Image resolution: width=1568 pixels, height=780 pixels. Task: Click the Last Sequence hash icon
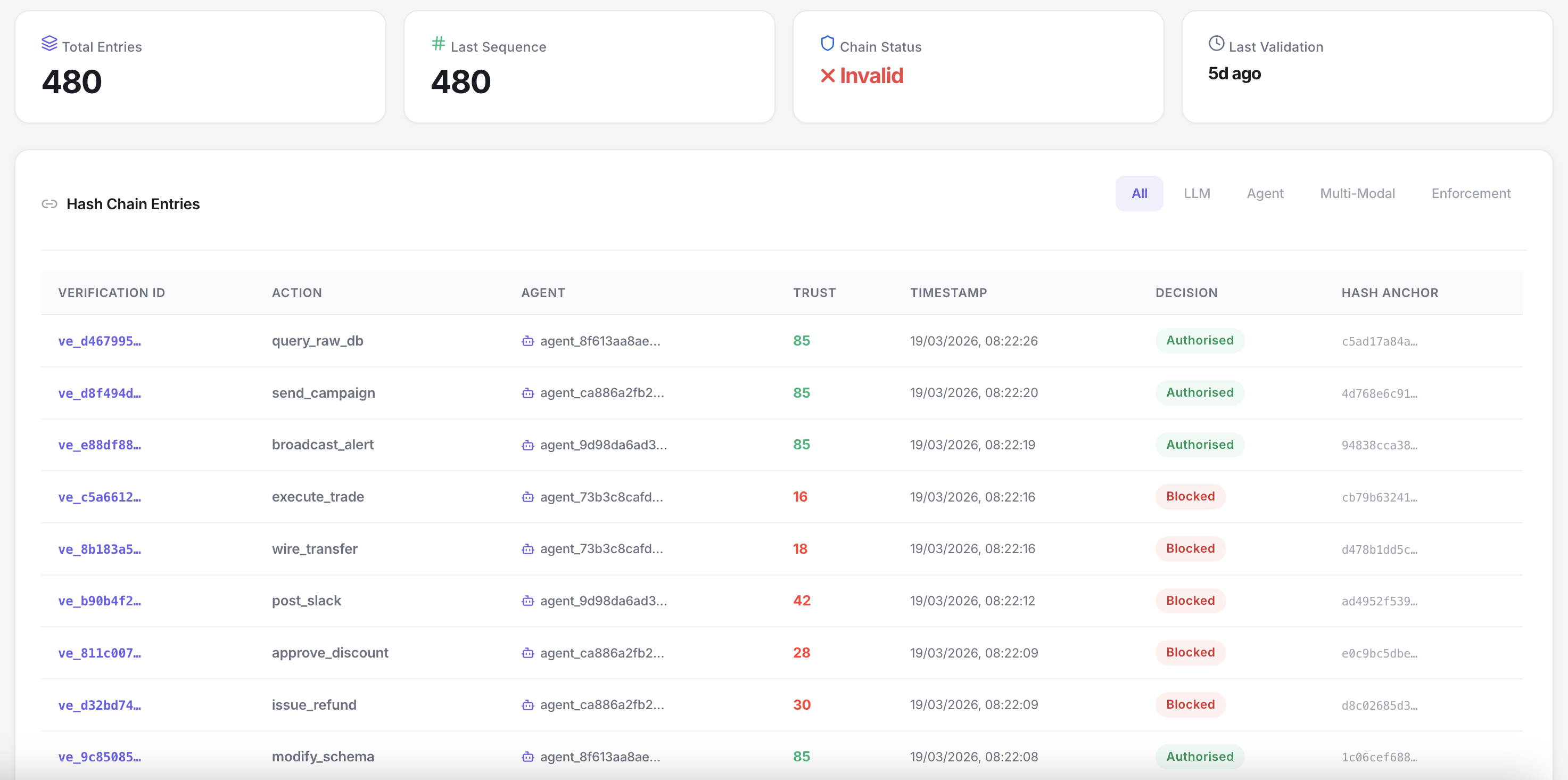pos(438,44)
